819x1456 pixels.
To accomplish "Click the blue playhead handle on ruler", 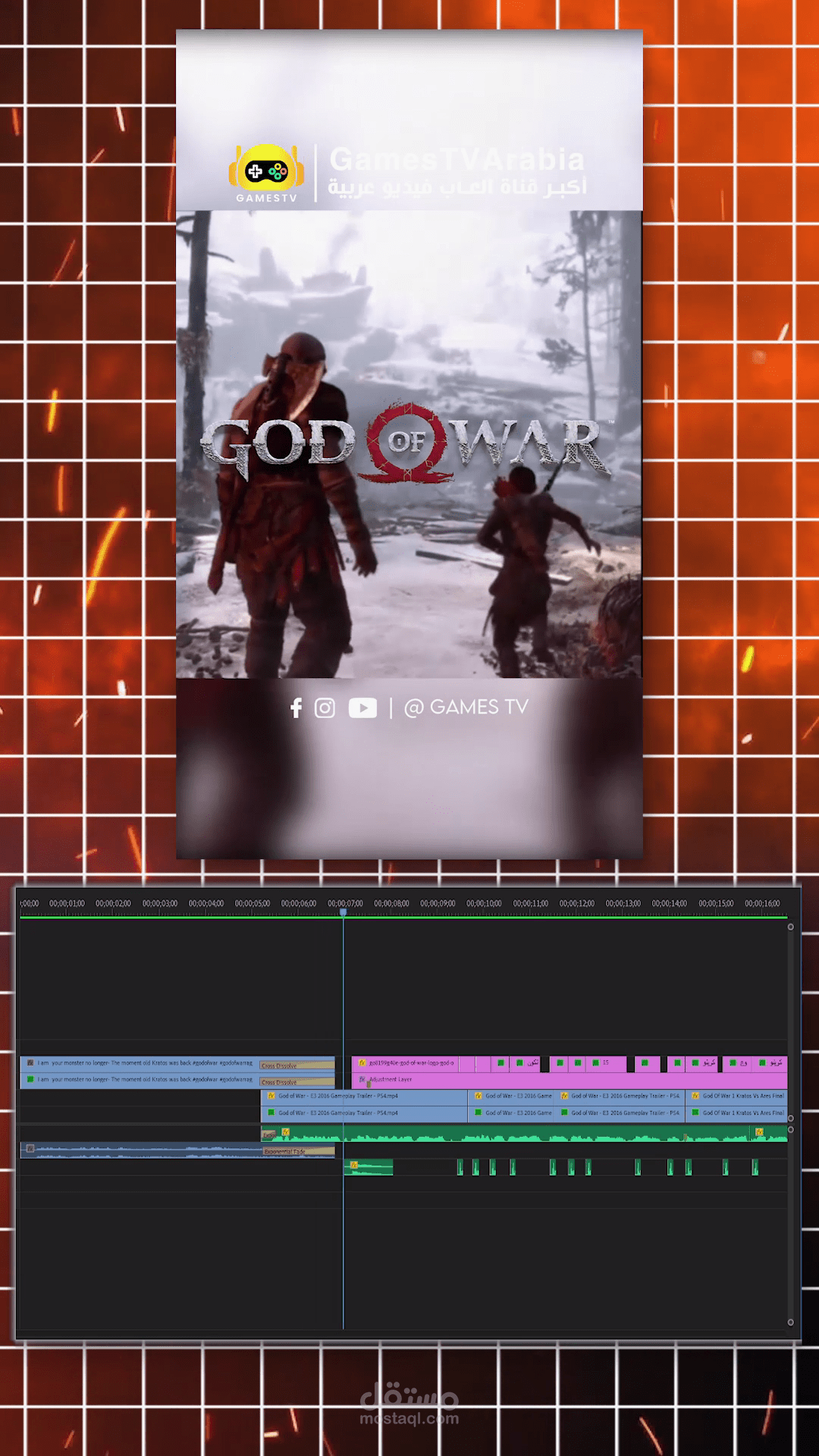I will tap(344, 912).
